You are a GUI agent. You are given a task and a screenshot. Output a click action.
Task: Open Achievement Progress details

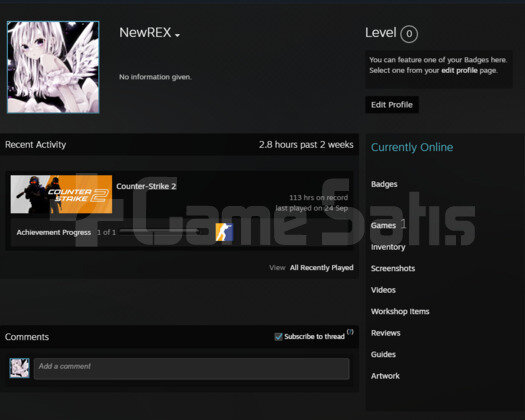pyautogui.click(x=54, y=232)
